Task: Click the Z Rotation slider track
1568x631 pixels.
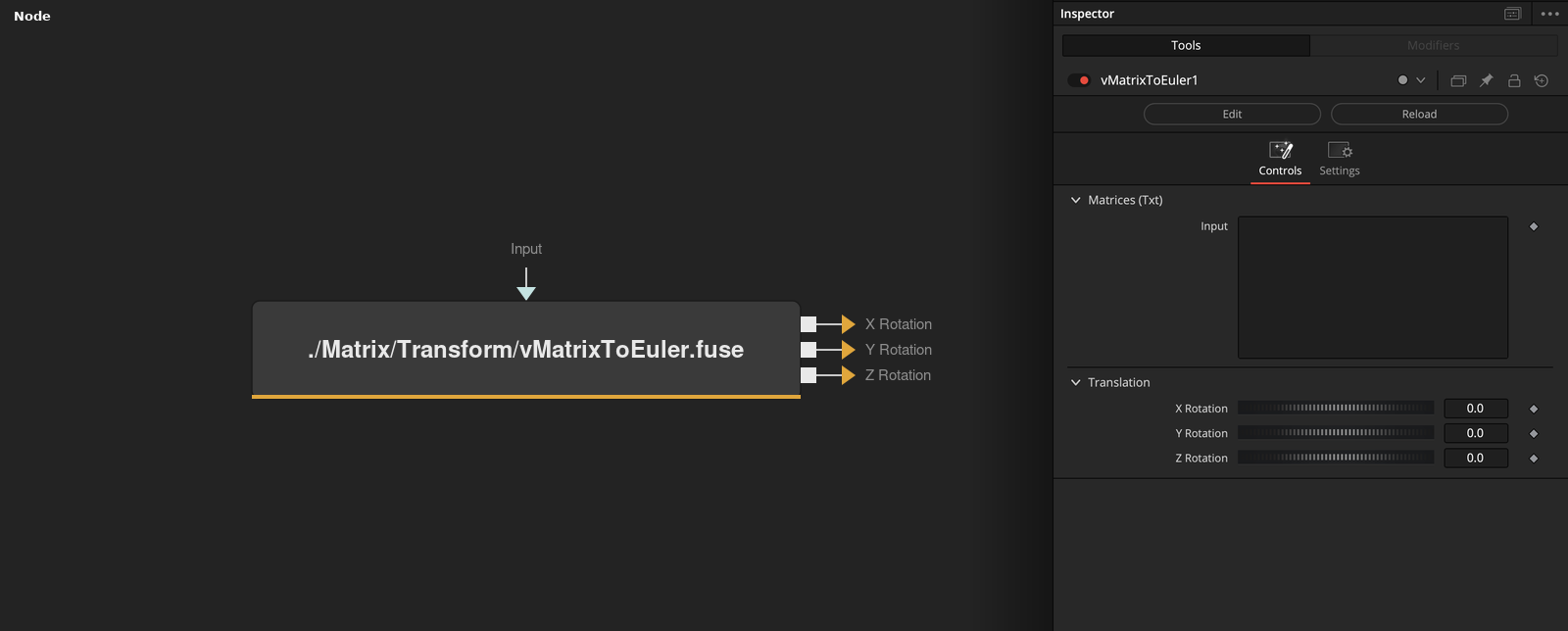Action: [1336, 458]
